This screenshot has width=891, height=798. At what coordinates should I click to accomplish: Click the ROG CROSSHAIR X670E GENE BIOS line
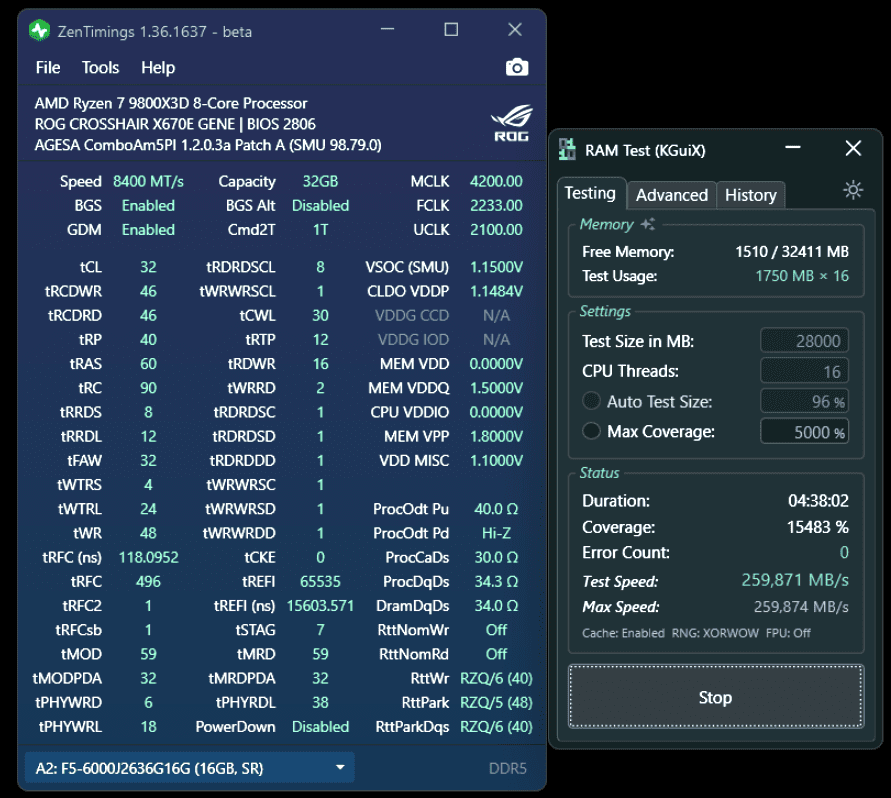point(175,124)
